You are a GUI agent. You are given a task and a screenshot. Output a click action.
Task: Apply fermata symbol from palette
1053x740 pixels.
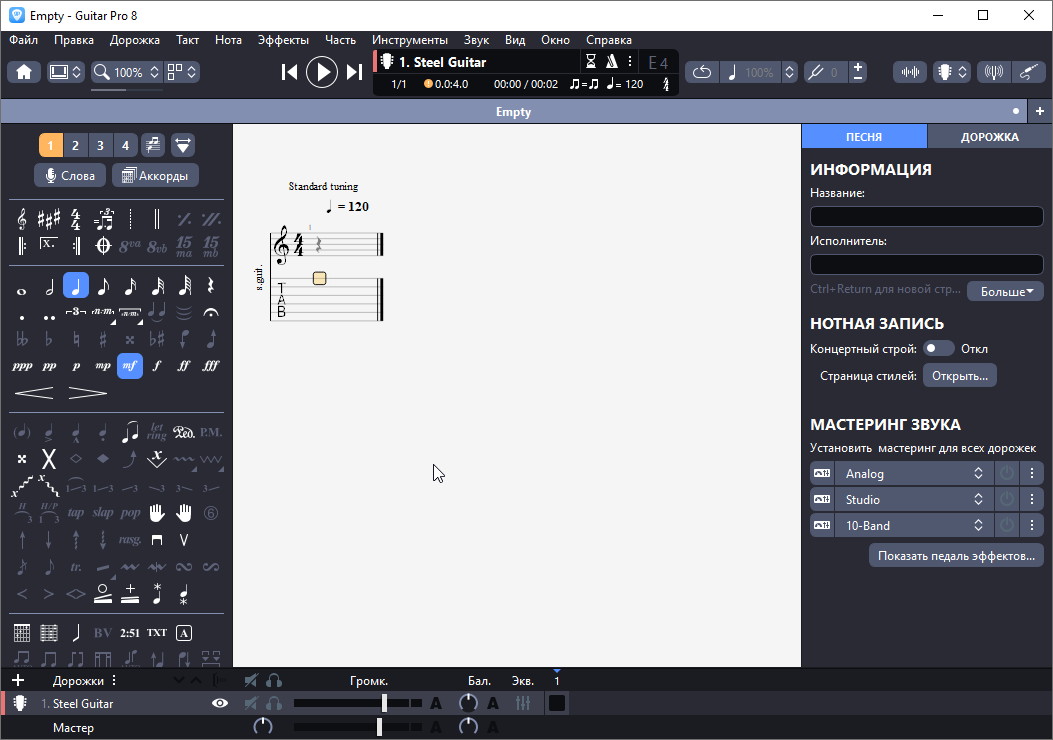(x=211, y=312)
